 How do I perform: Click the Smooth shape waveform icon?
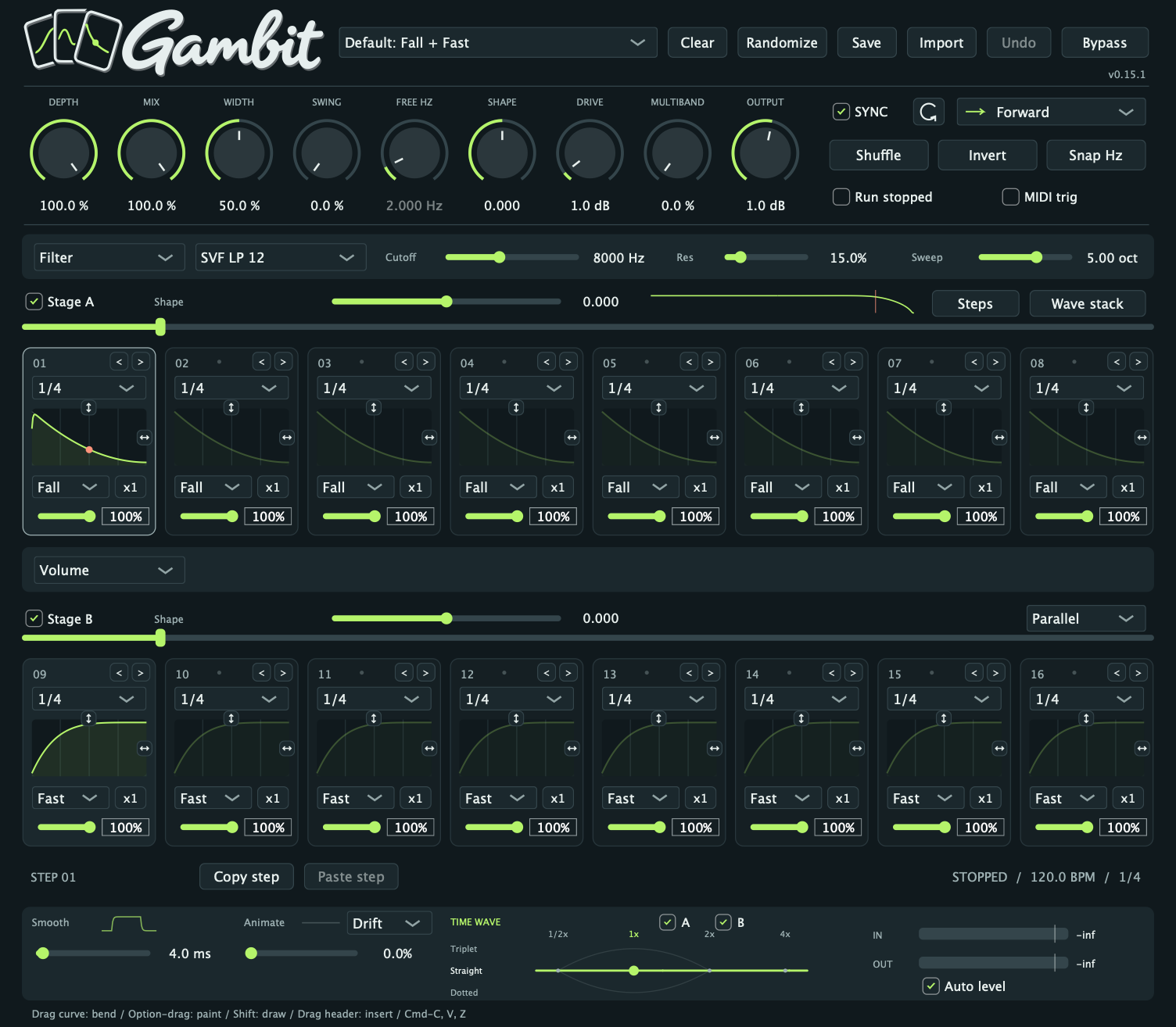click(129, 924)
